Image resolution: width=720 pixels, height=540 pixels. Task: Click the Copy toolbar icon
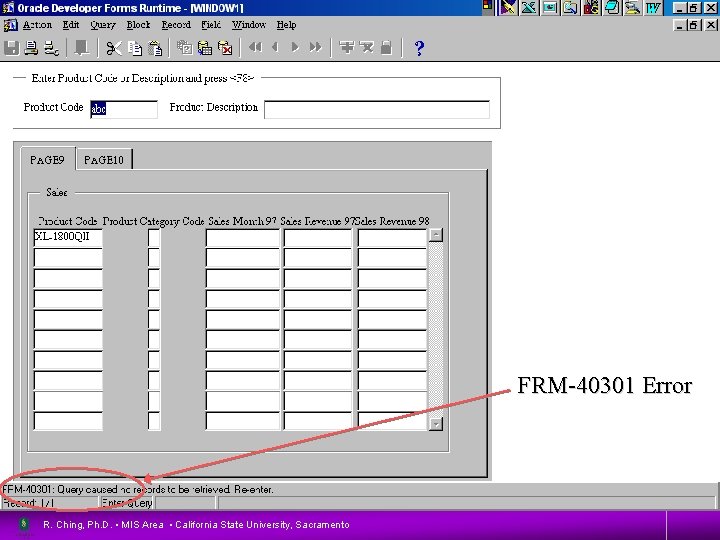(x=135, y=48)
